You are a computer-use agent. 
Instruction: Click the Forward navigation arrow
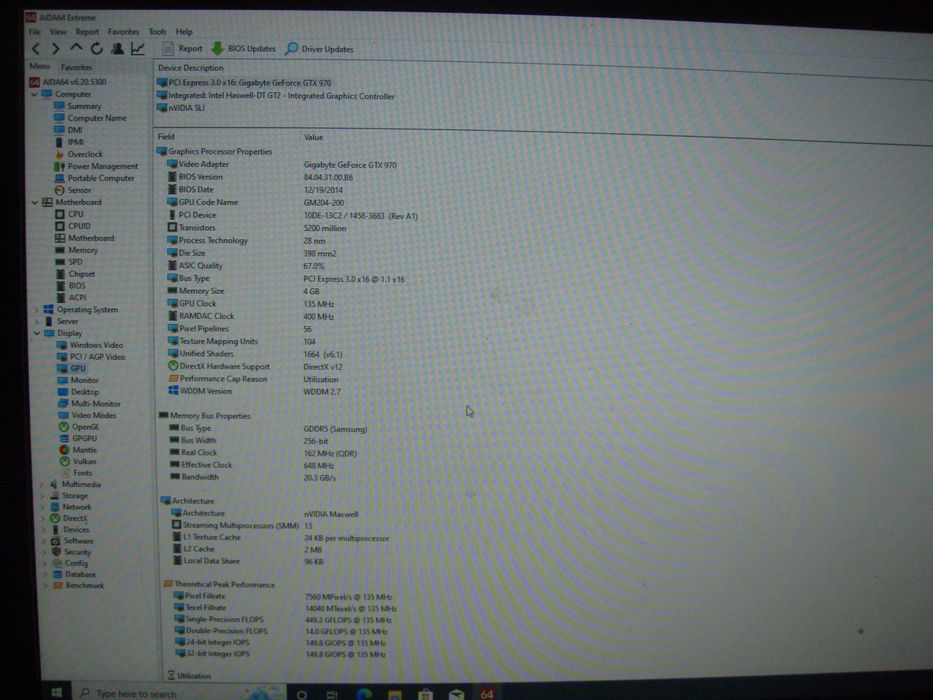pos(55,49)
